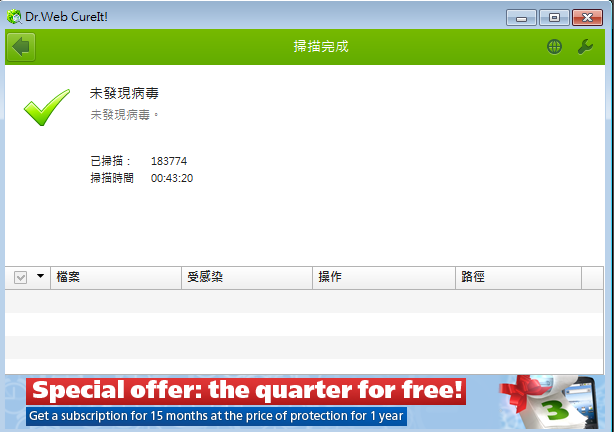
Task: Click the Dr.Web CureIt! title bar logo
Action: (14, 16)
